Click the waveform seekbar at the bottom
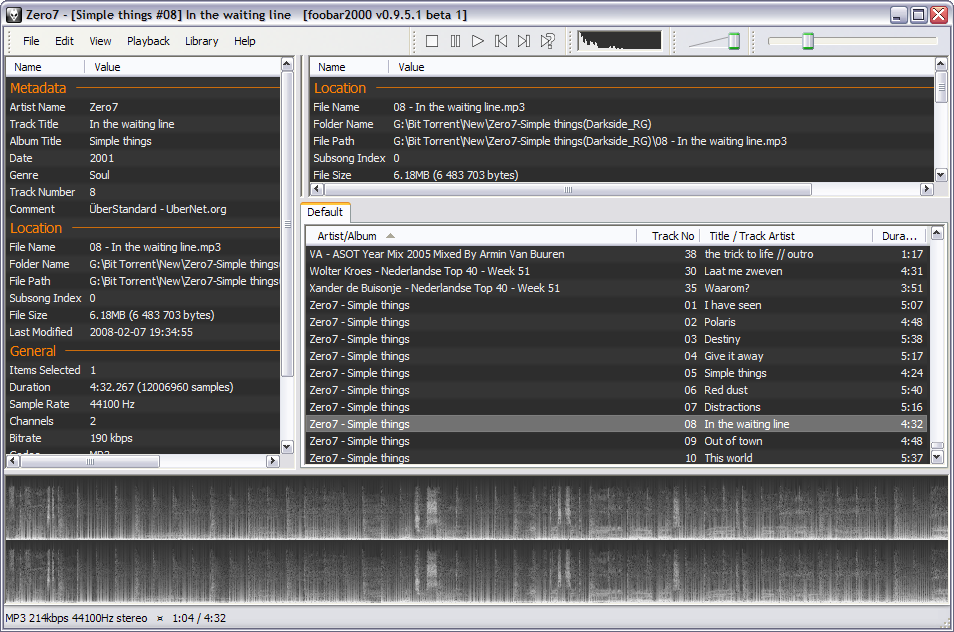 (477, 539)
